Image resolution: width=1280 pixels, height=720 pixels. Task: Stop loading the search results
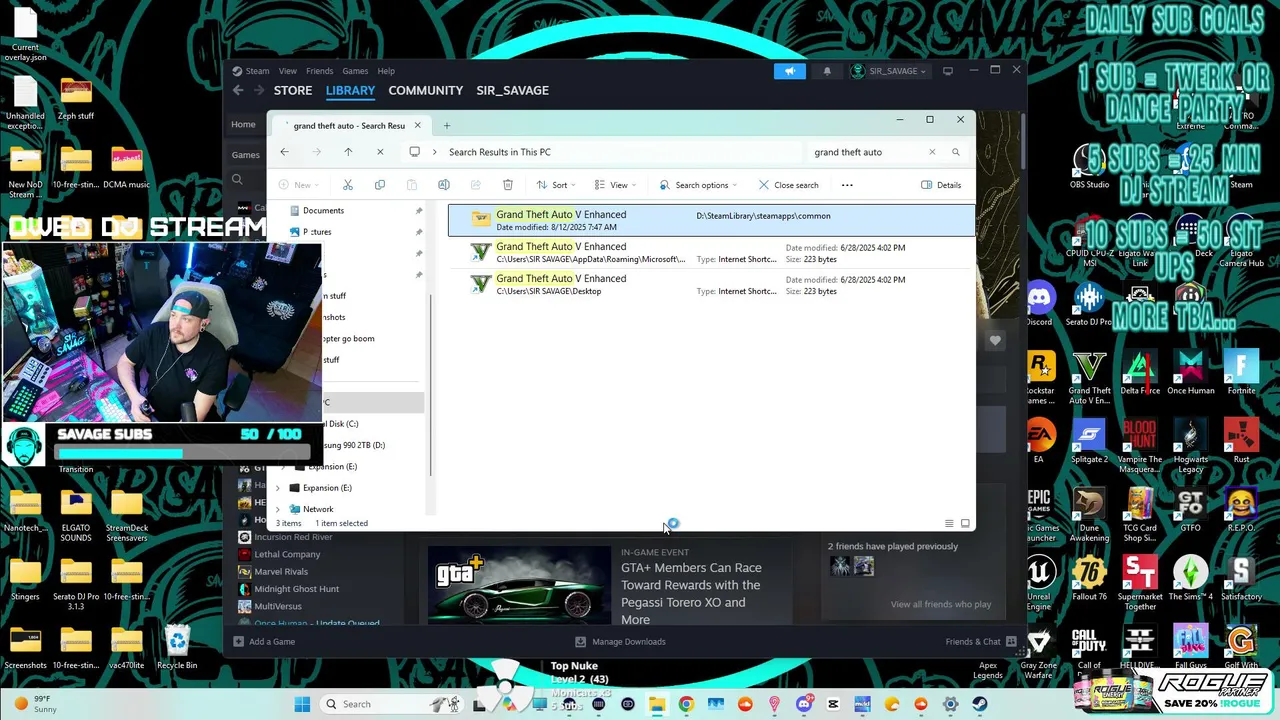click(x=380, y=152)
